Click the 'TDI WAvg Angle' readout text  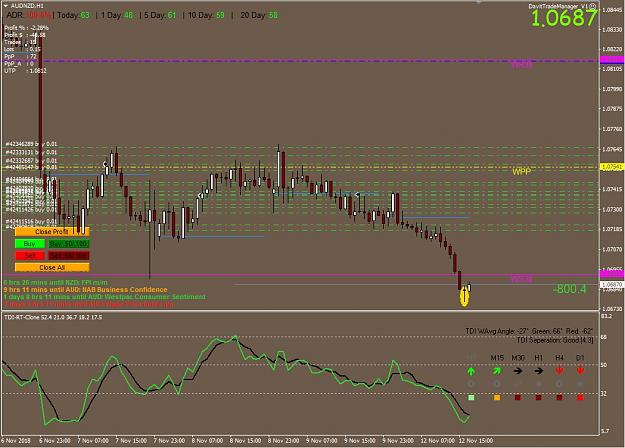pyautogui.click(x=529, y=331)
